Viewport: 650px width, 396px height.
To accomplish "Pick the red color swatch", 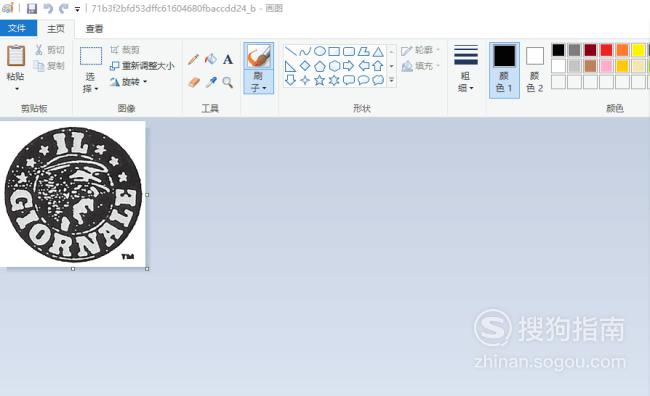I will point(606,50).
